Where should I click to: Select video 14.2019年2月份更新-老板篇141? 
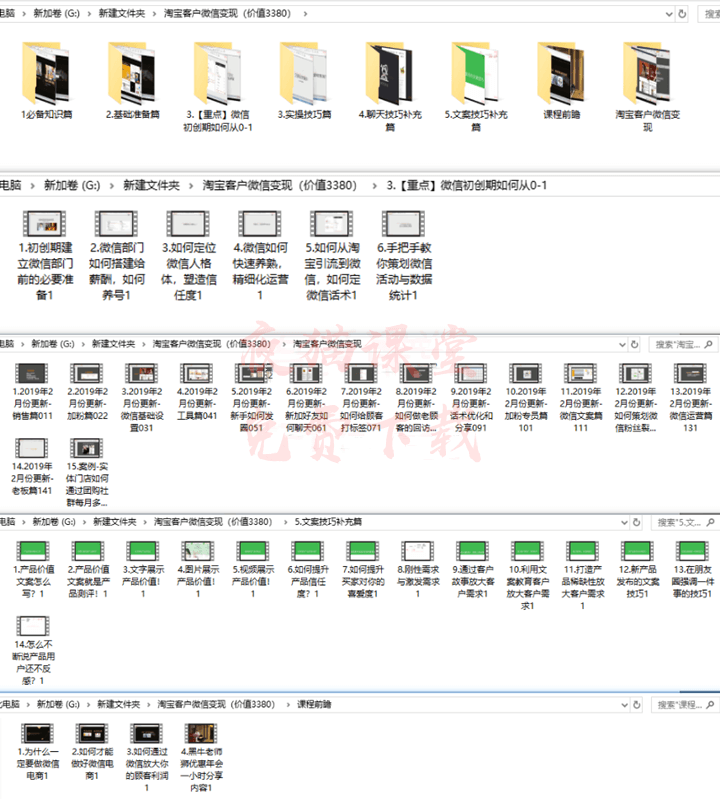click(32, 467)
